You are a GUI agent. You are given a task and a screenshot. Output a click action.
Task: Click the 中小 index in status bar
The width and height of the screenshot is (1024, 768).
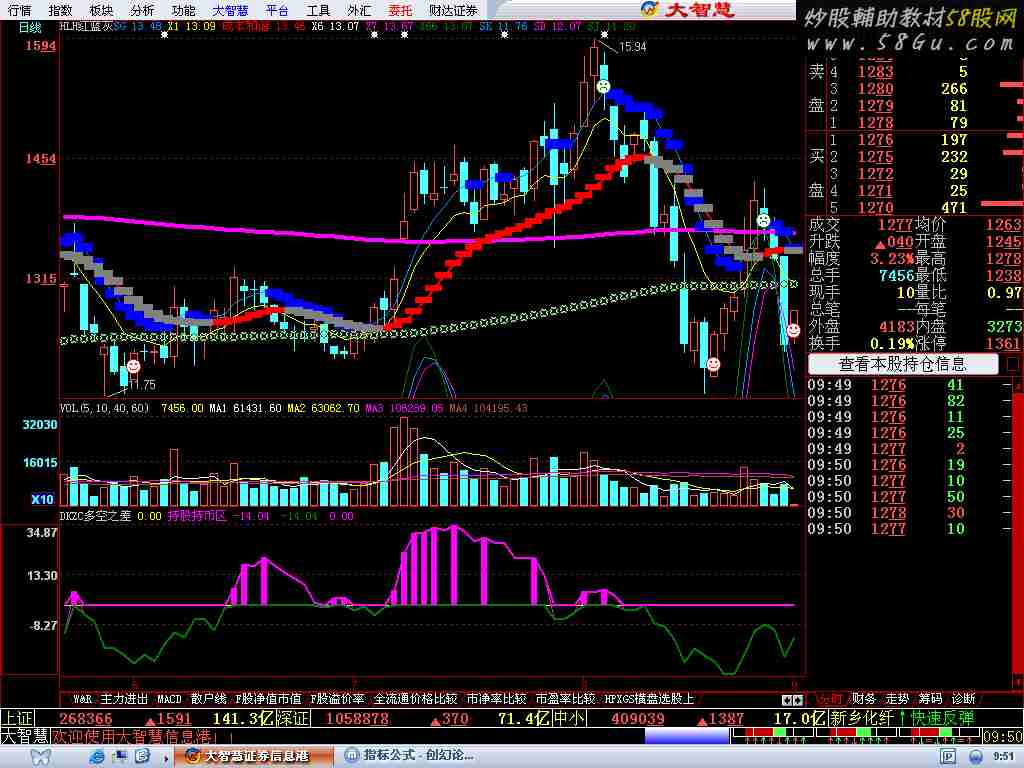(569, 719)
